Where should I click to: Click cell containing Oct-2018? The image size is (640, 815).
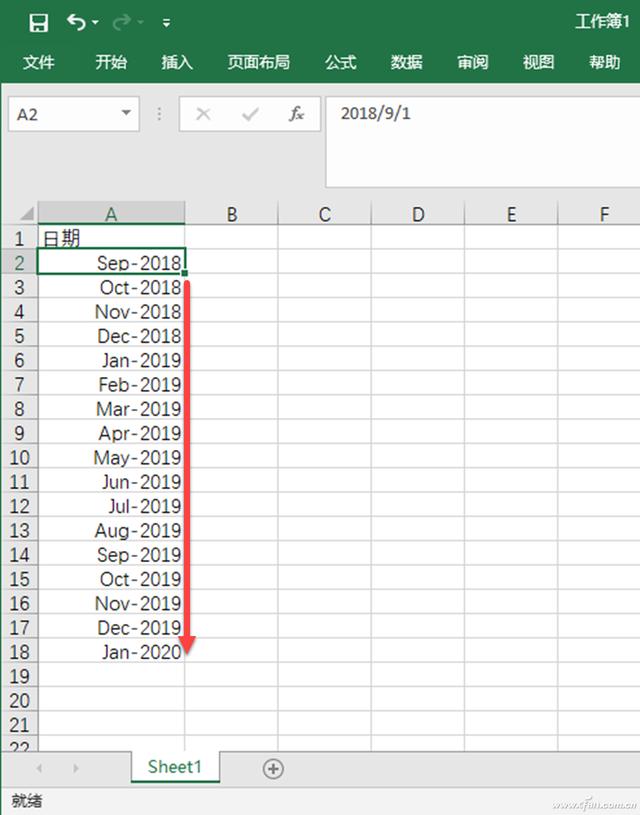point(111,287)
